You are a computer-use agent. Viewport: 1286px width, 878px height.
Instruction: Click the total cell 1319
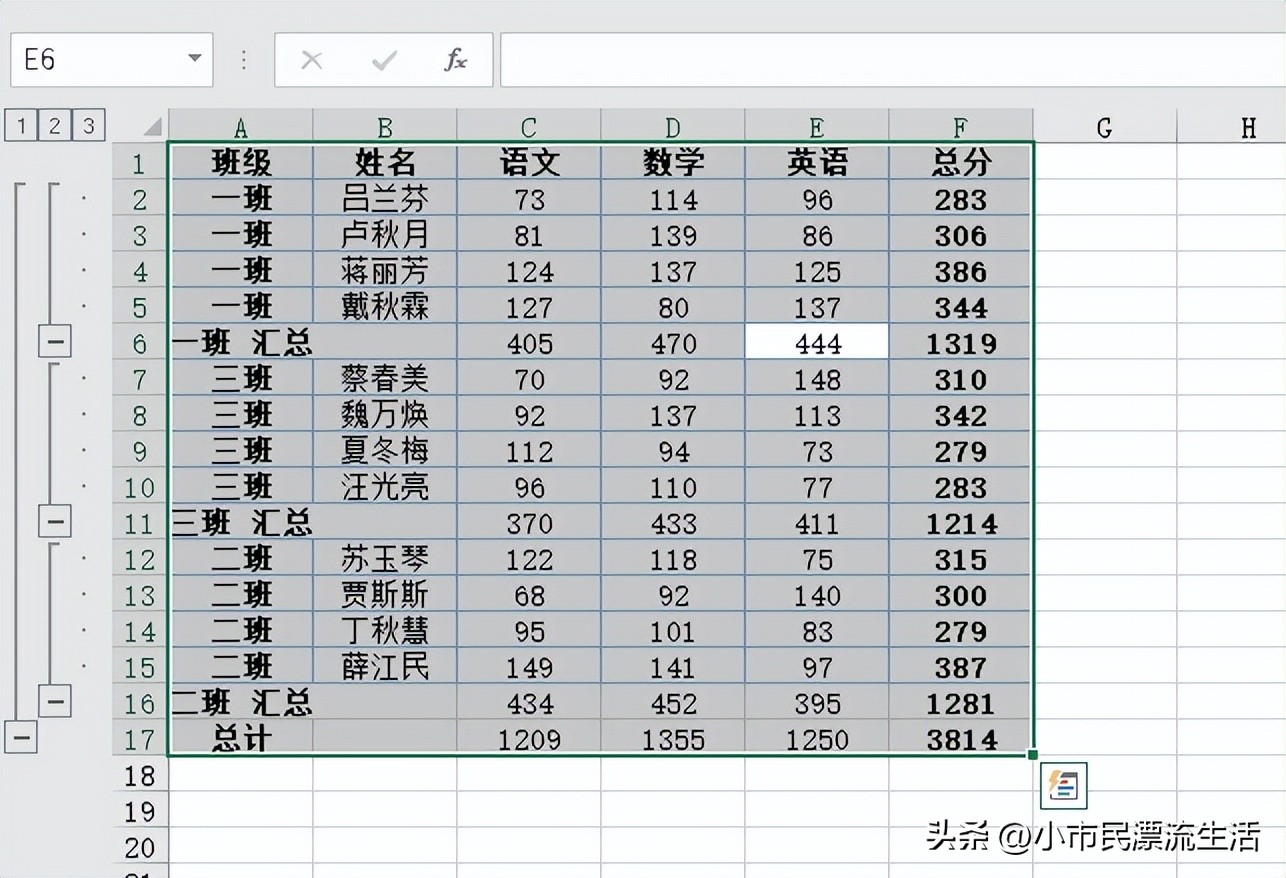tap(961, 343)
